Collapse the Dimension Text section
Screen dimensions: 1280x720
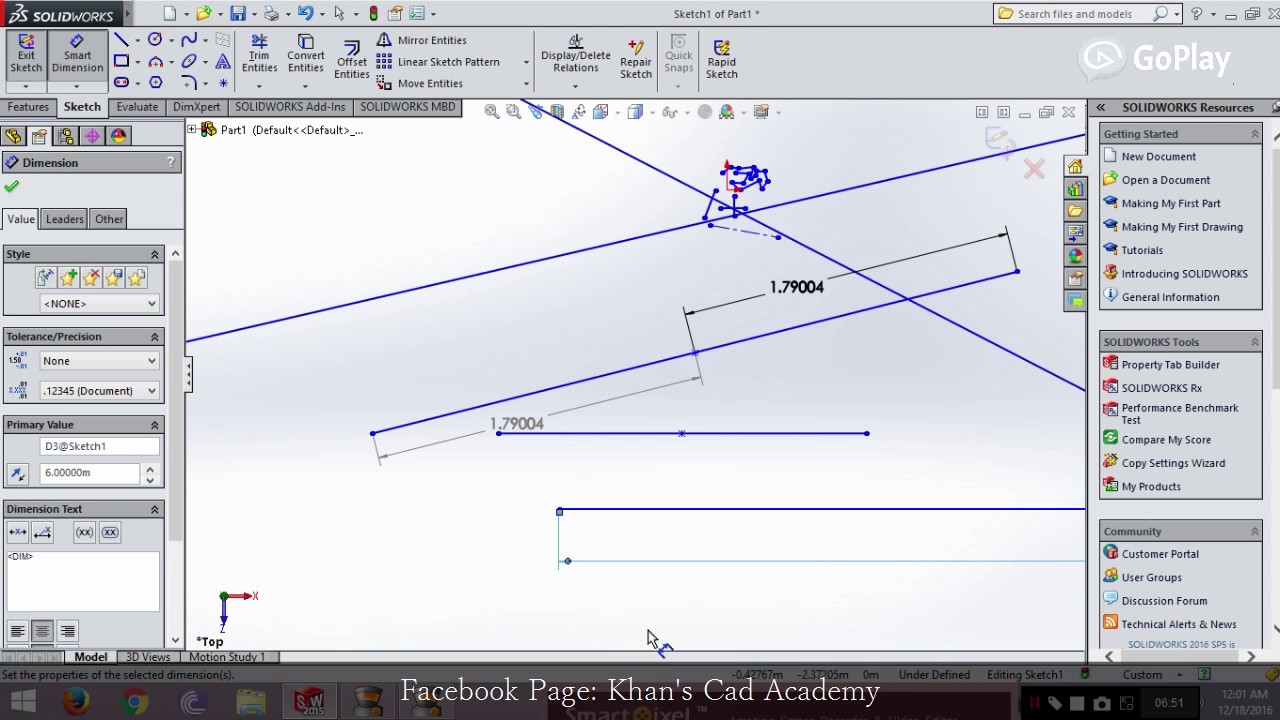155,509
